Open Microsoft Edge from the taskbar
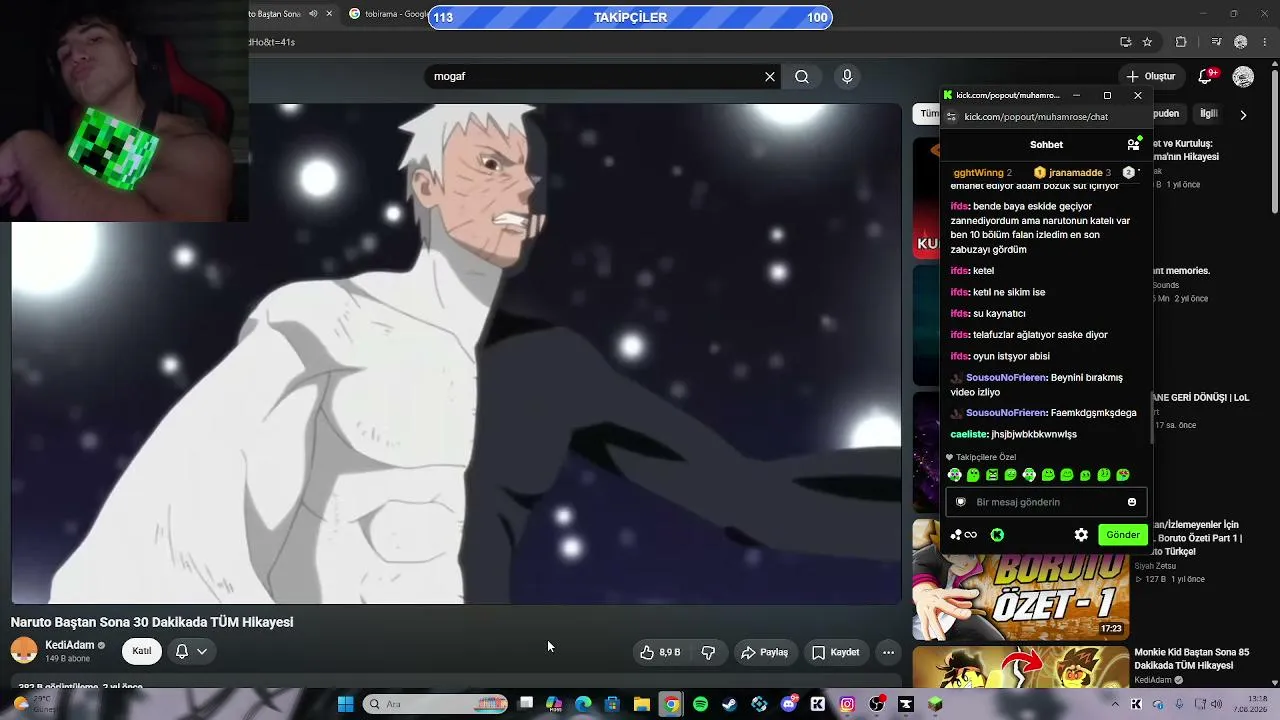Image resolution: width=1280 pixels, height=720 pixels. click(x=583, y=704)
